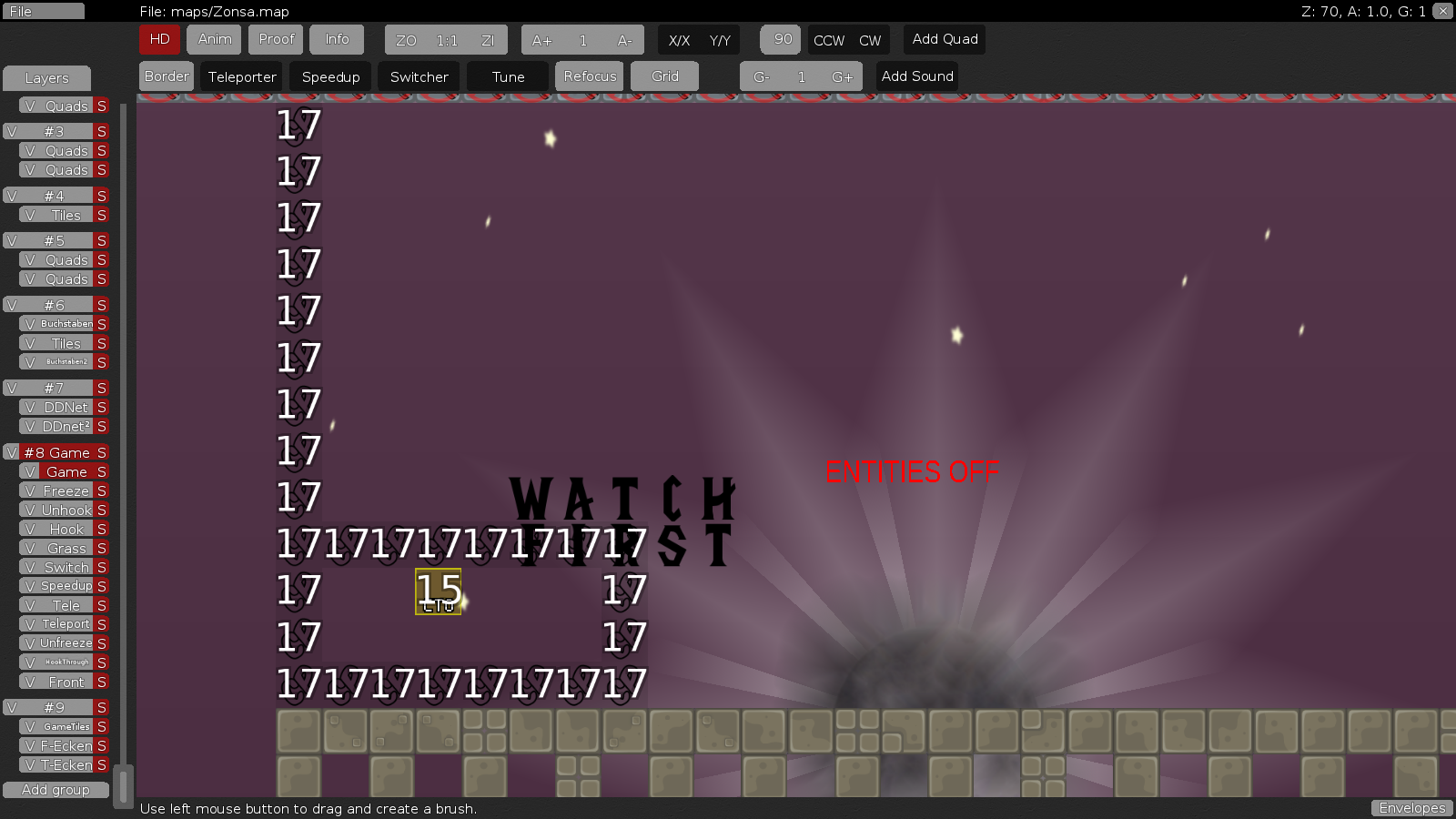Rotate the brush clockwise with CW
The height and width of the screenshot is (819, 1456).
pyautogui.click(x=870, y=40)
